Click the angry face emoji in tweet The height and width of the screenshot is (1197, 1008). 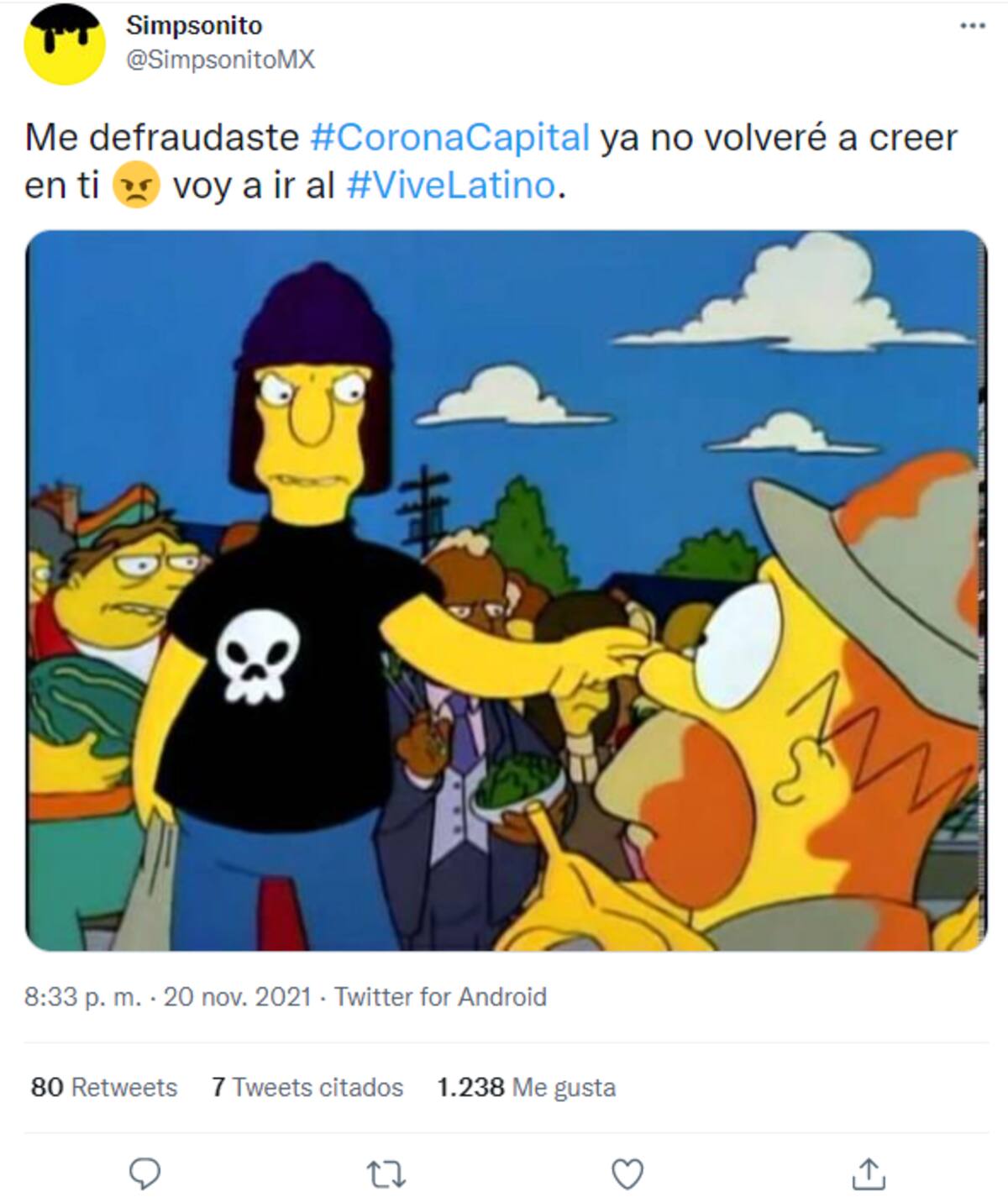(135, 186)
